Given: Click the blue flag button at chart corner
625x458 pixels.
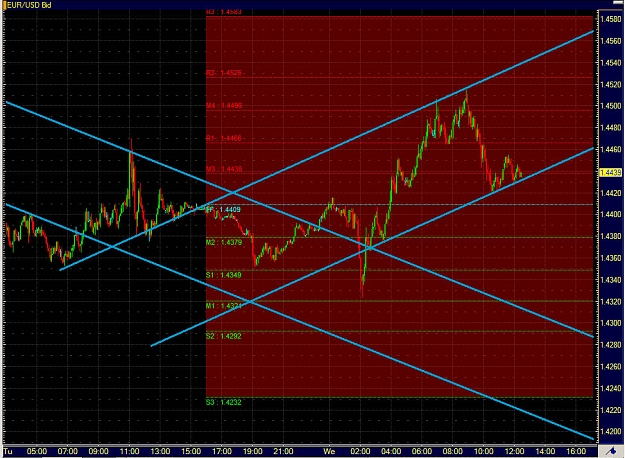Looking at the screenshot, I should (x=611, y=451).
